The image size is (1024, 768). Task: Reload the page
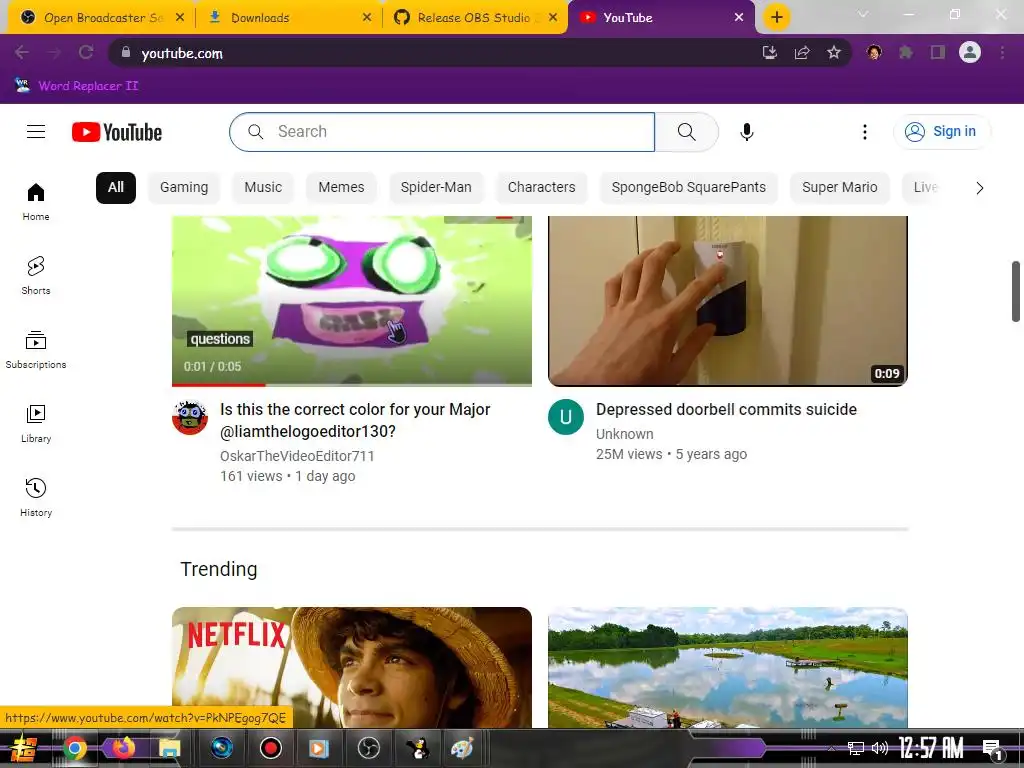tap(86, 52)
